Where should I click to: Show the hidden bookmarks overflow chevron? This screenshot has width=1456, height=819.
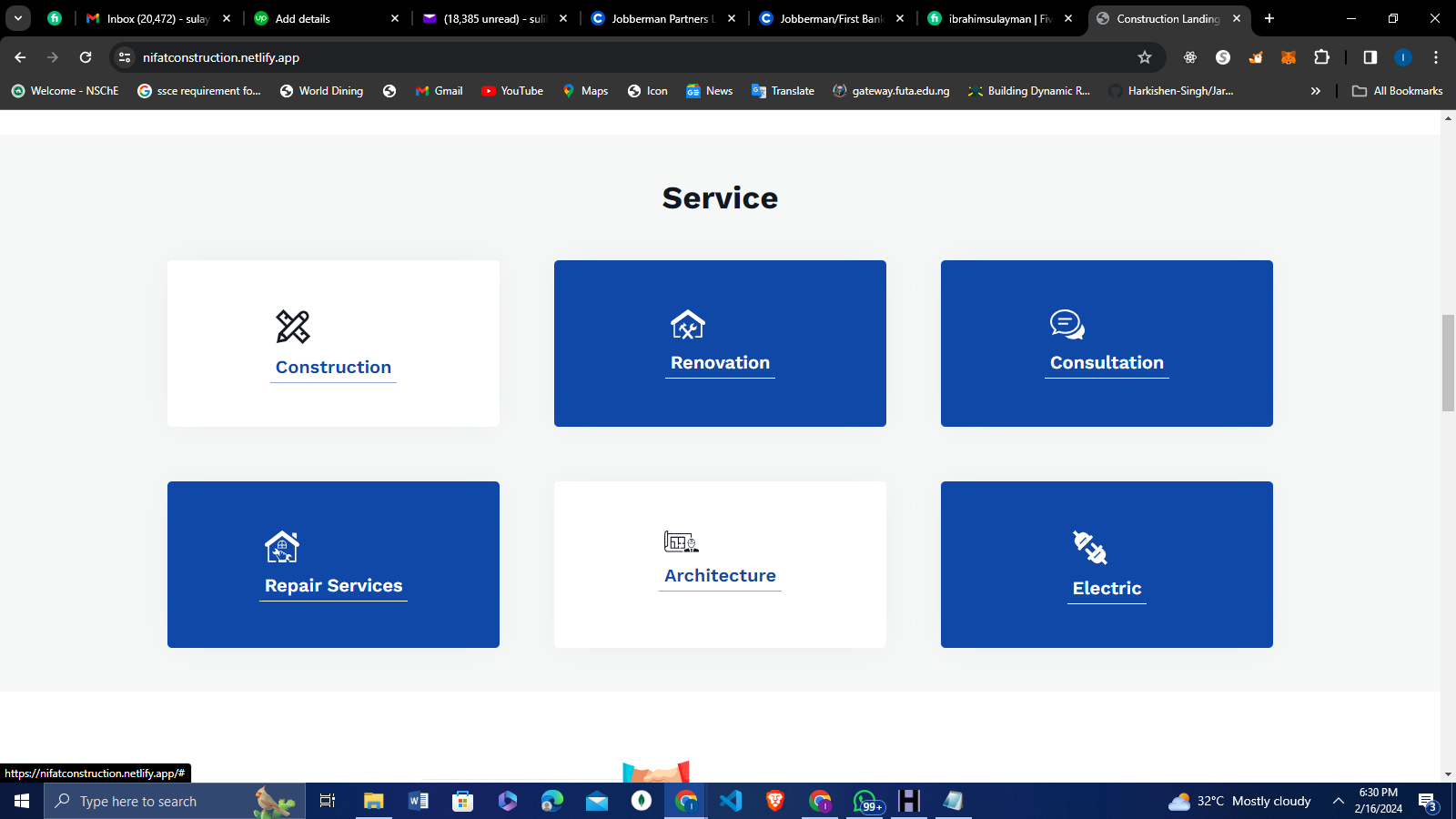(1315, 91)
